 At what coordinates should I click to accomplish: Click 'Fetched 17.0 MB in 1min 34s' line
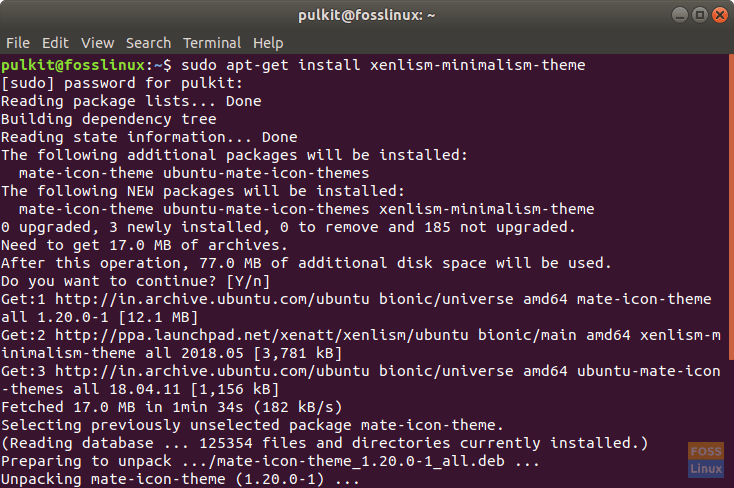click(x=171, y=407)
